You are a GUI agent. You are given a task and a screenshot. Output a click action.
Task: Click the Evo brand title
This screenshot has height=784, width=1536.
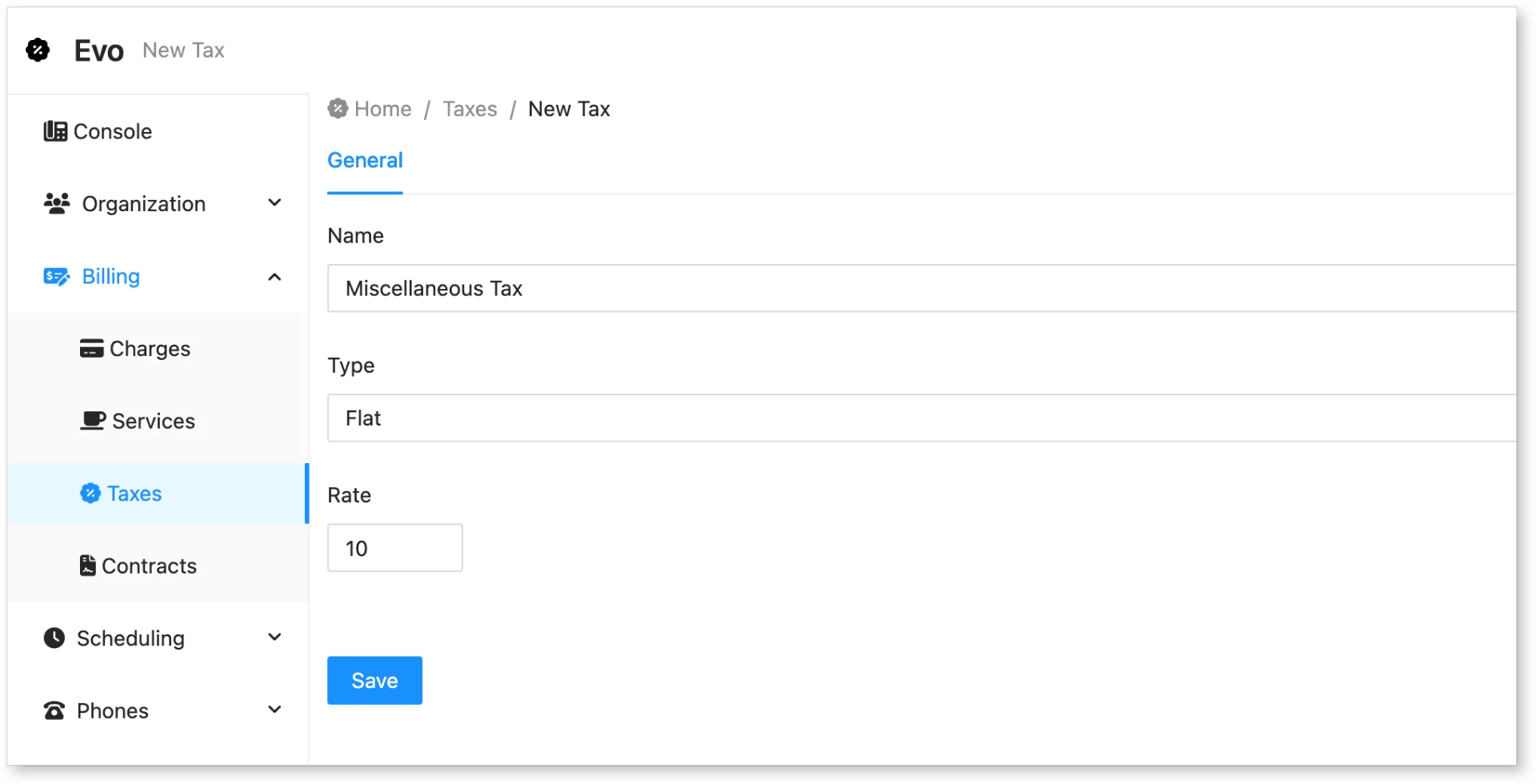click(99, 50)
